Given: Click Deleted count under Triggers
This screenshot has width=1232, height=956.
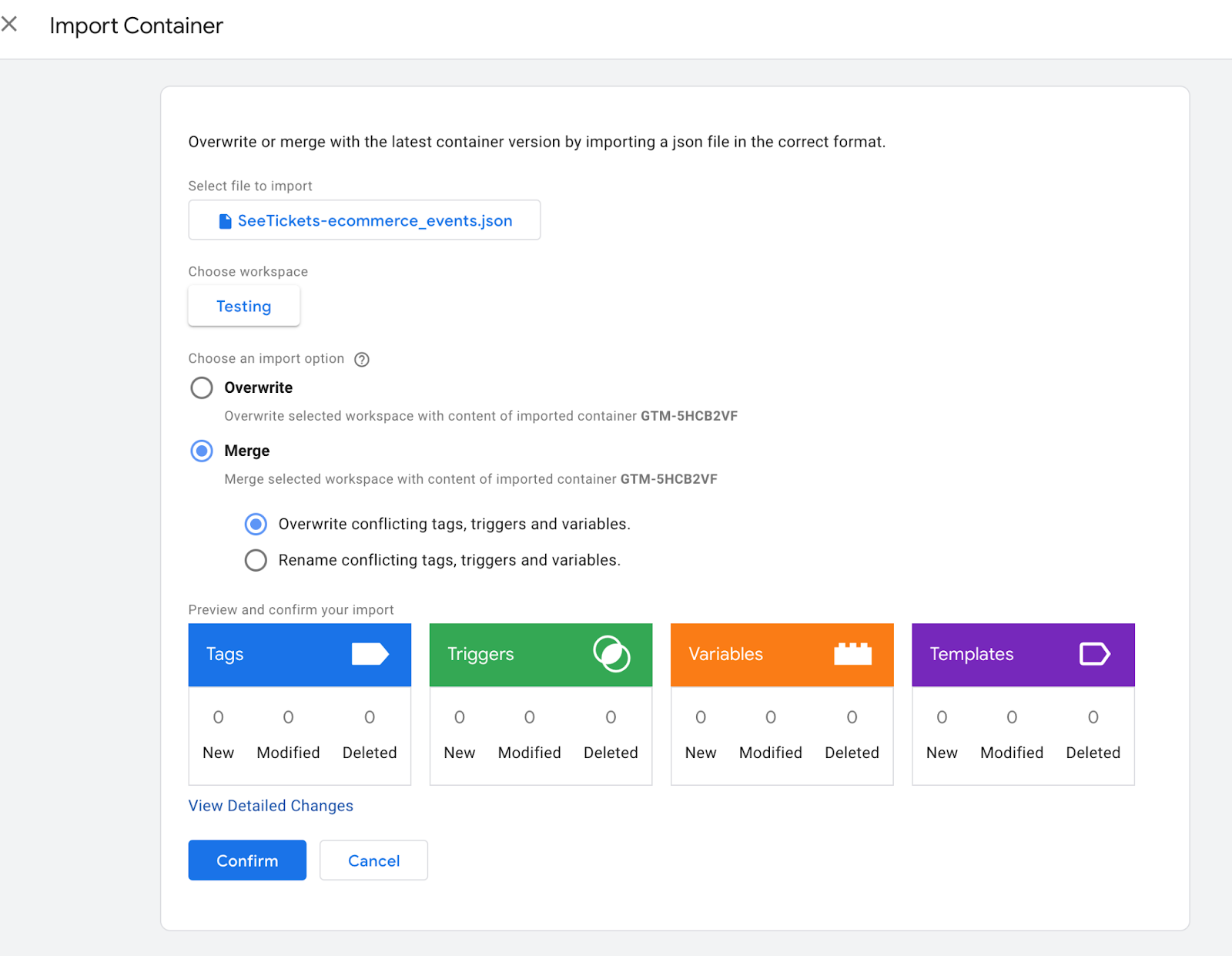Looking at the screenshot, I should click(611, 718).
